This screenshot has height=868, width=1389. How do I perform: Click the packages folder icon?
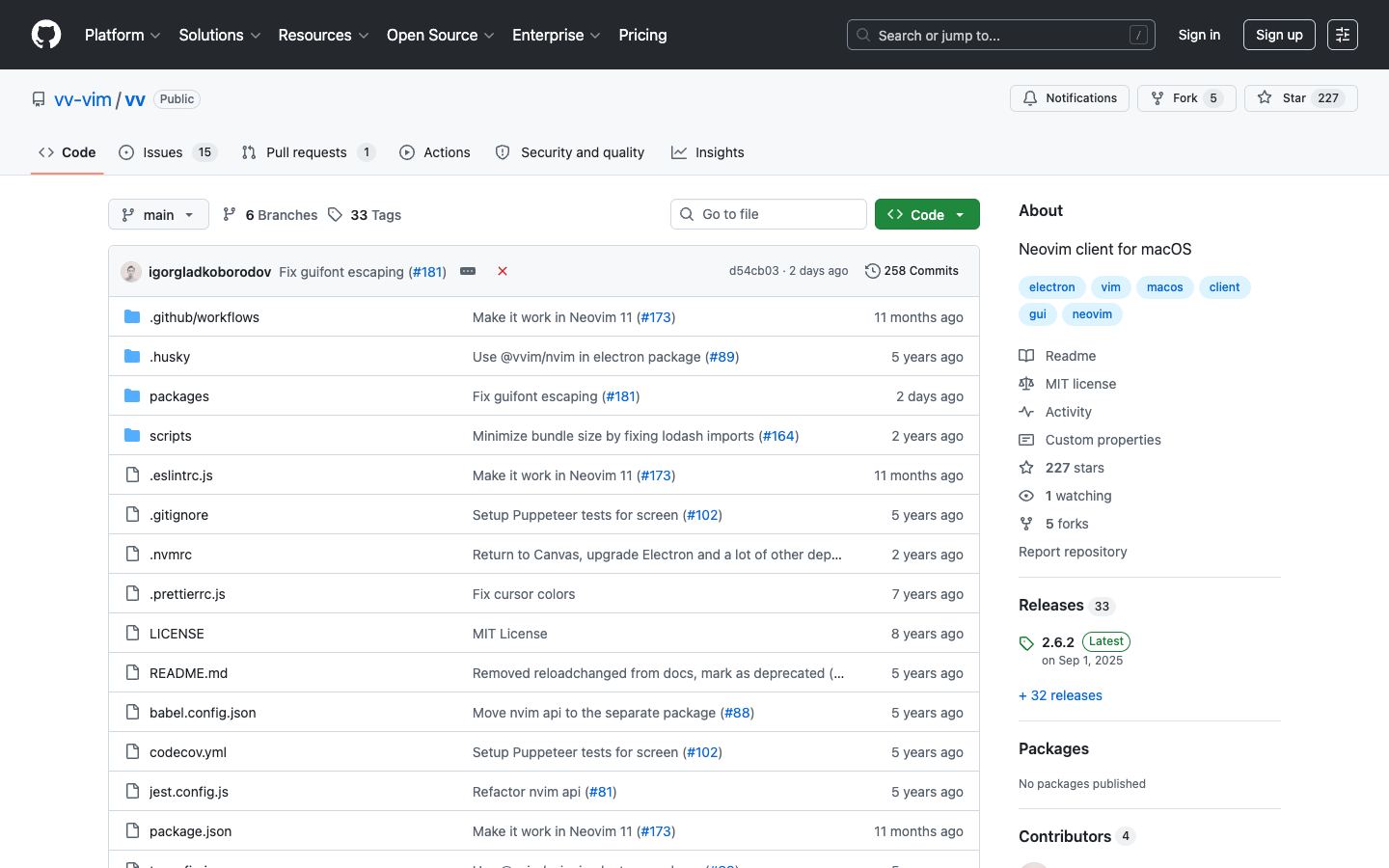tap(132, 396)
